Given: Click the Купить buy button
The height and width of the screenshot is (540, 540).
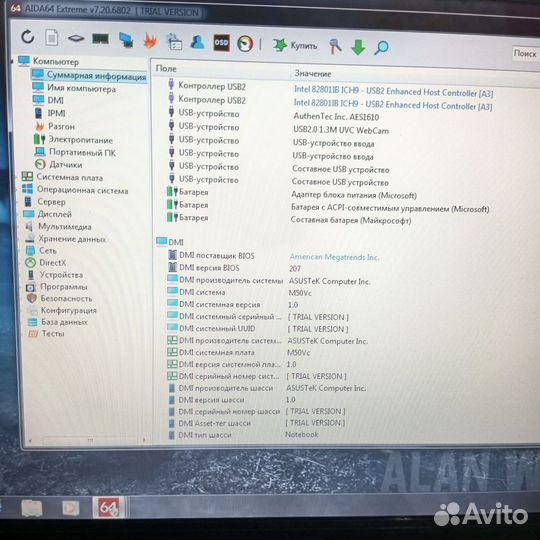Looking at the screenshot, I should click(x=295, y=45).
